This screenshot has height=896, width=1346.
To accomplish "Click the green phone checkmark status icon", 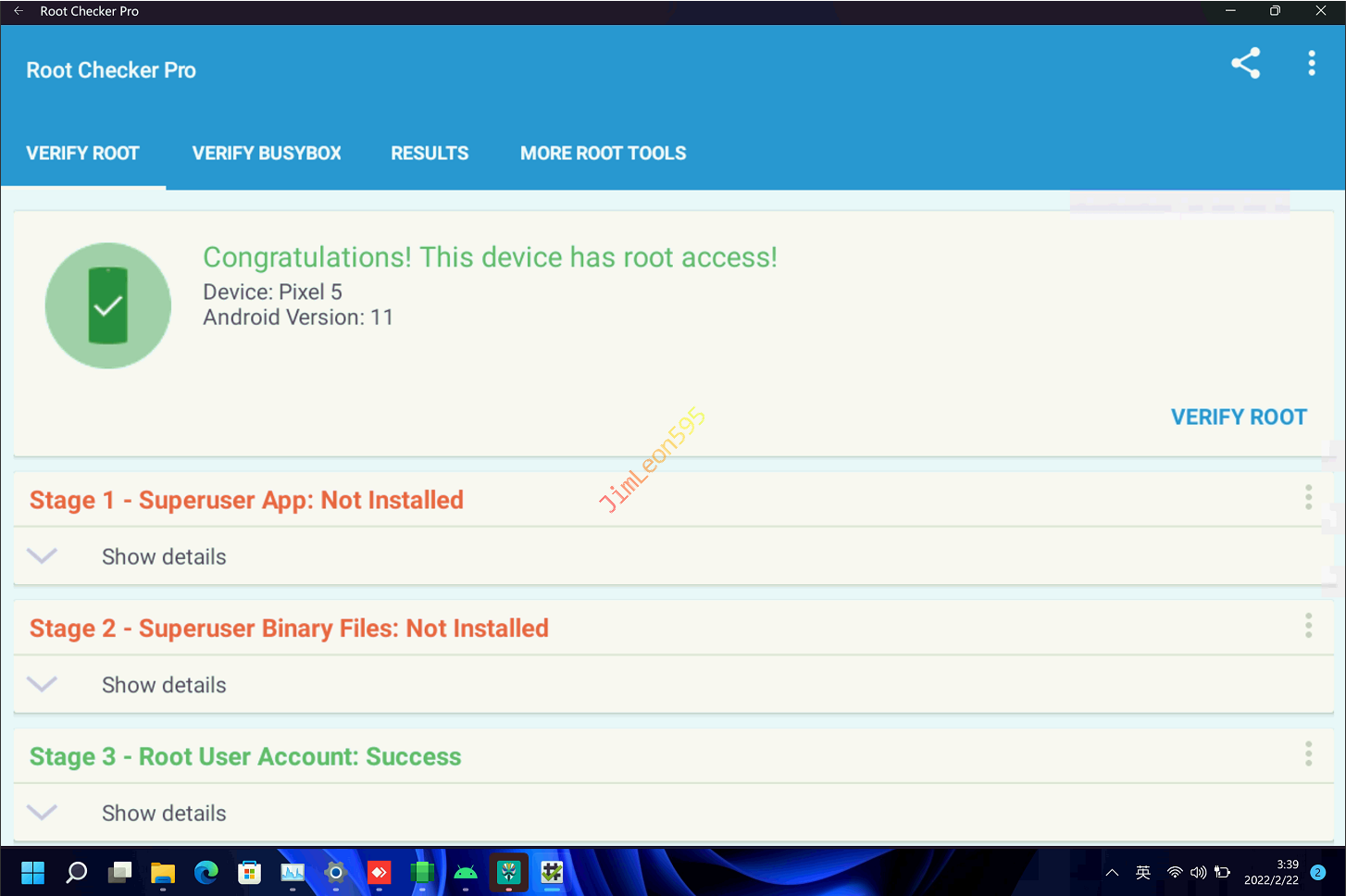I will (108, 305).
